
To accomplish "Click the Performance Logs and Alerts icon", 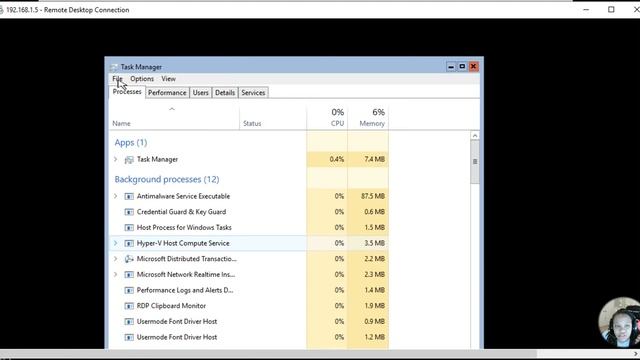I will point(129,290).
